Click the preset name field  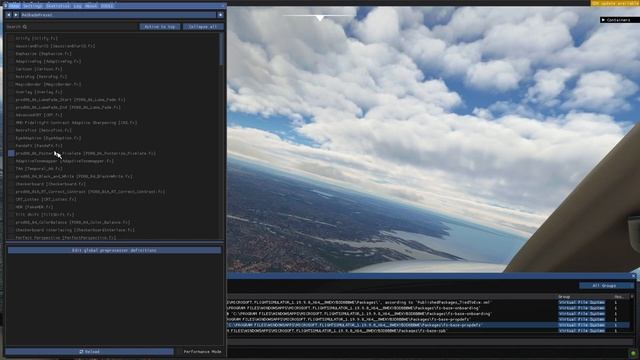tap(118, 15)
